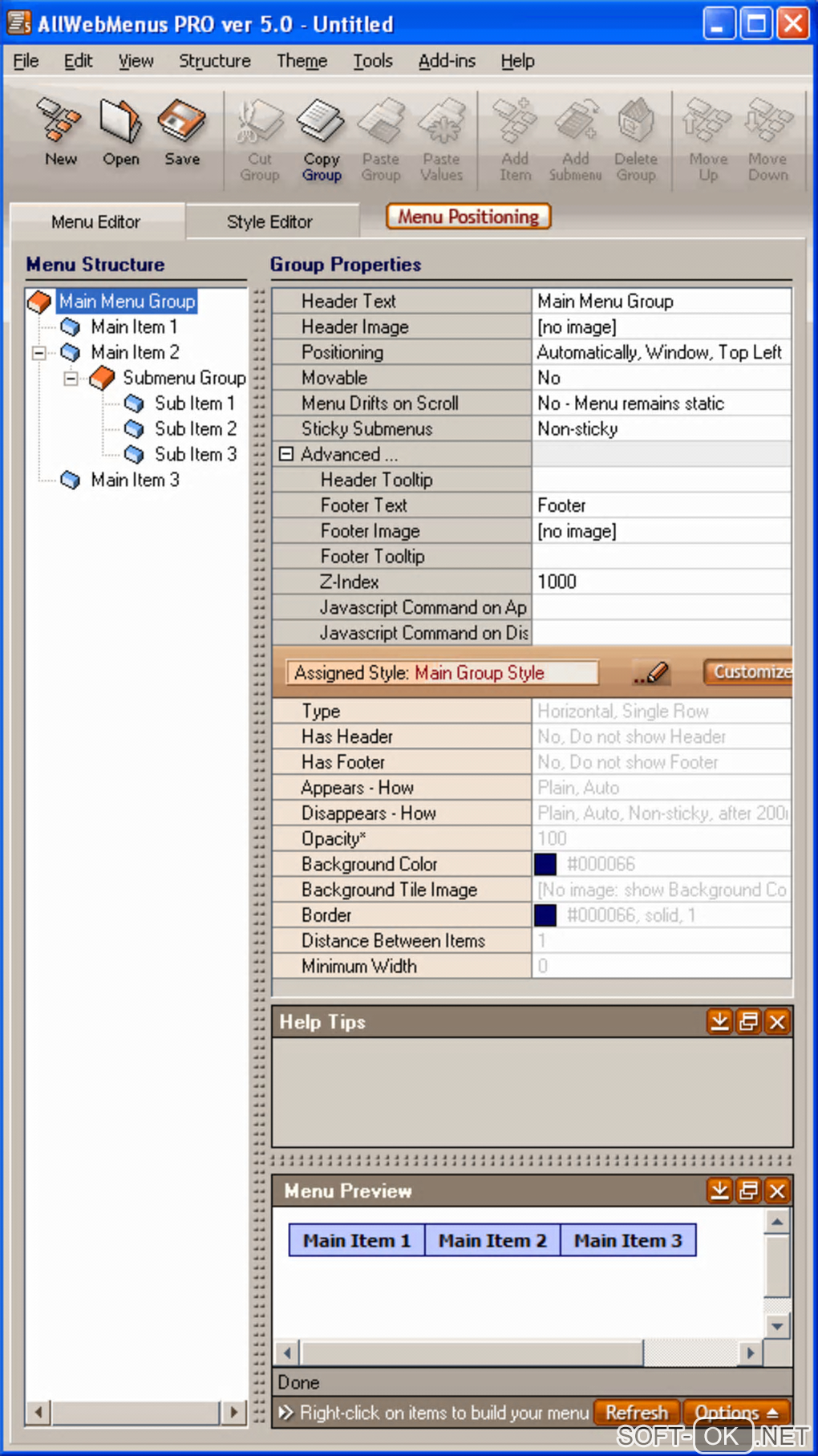Click the app icon in the title bar
Image resolution: width=818 pixels, height=1456 pixels.
click(18, 22)
